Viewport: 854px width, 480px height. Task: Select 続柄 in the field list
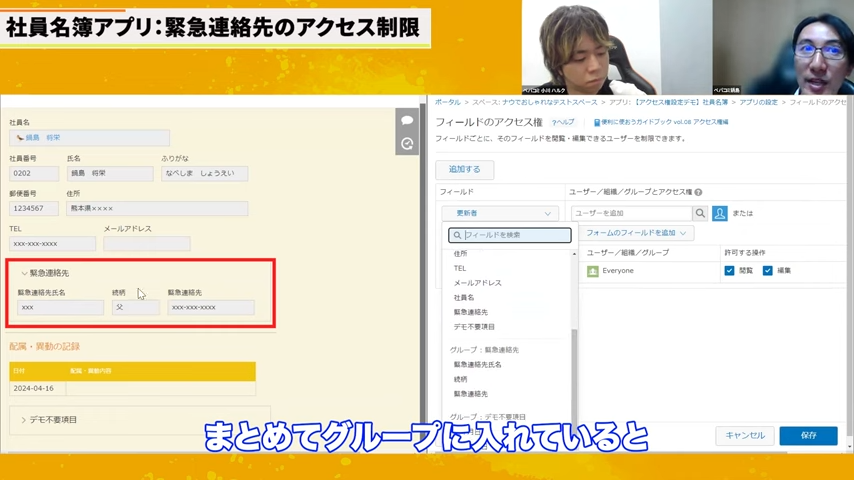(x=460, y=379)
